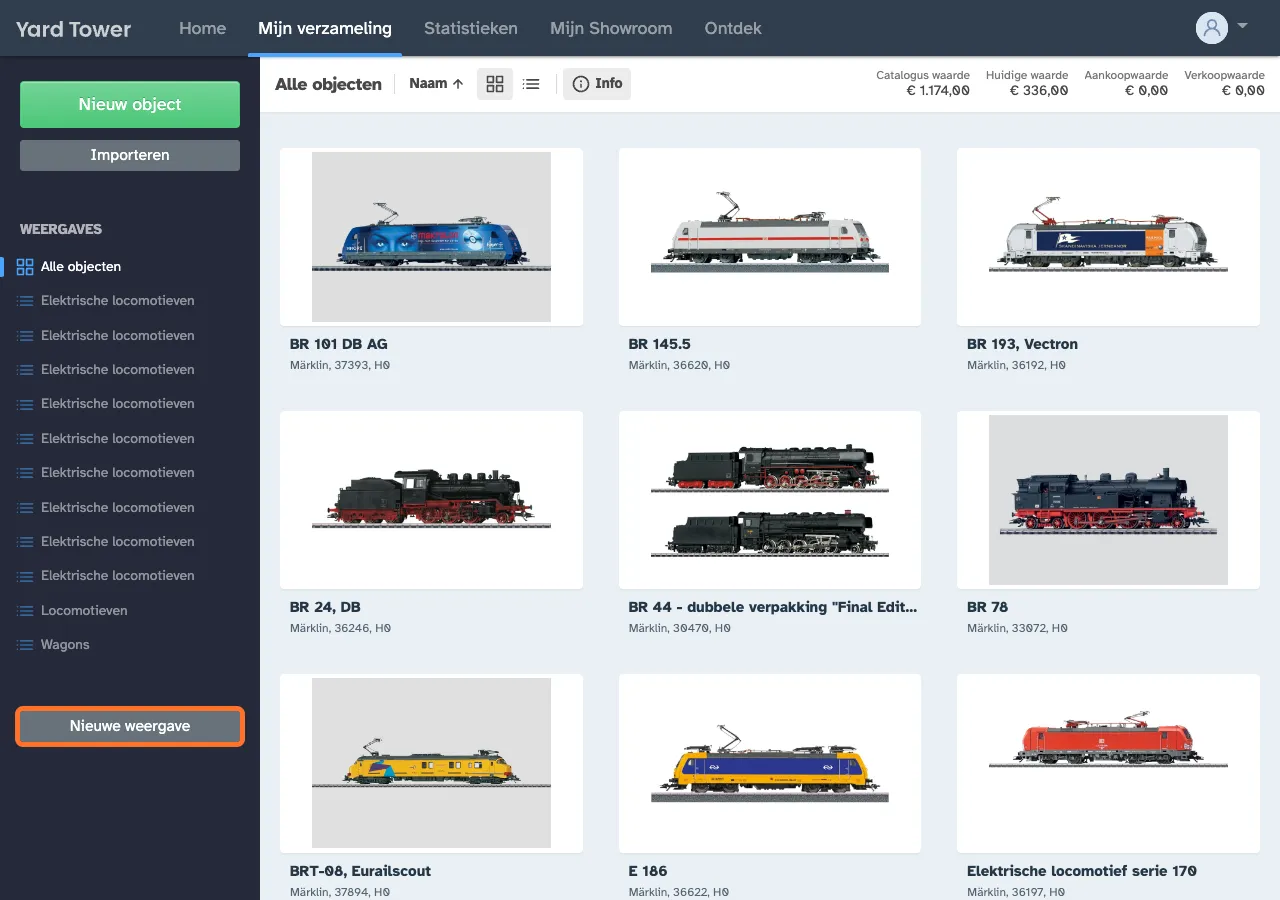Open the E 186 locomotive image
This screenshot has width=1280, height=900.
click(770, 763)
